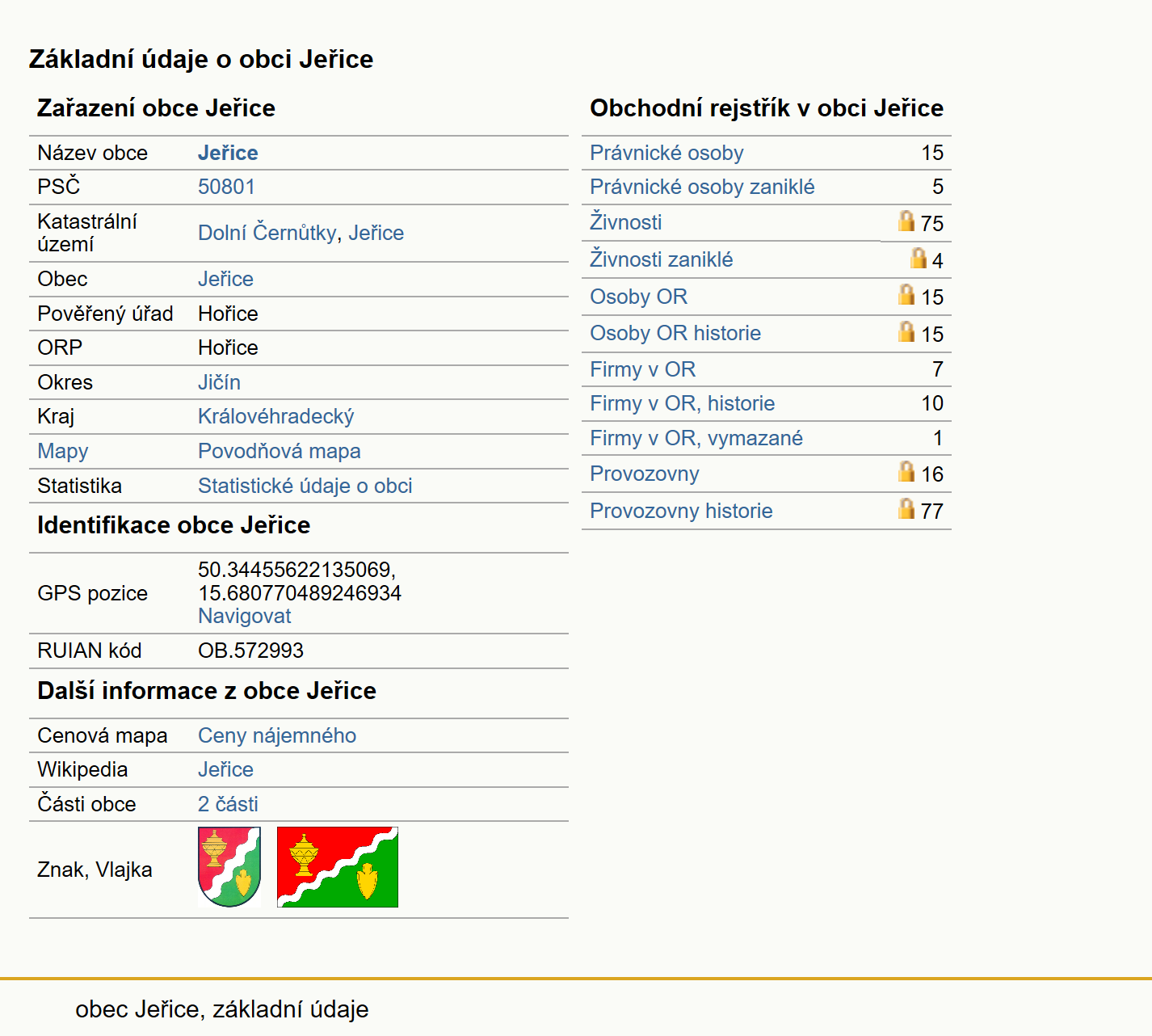The image size is (1152, 1036).
Task: Open the Živnosti link
Action: point(625,221)
